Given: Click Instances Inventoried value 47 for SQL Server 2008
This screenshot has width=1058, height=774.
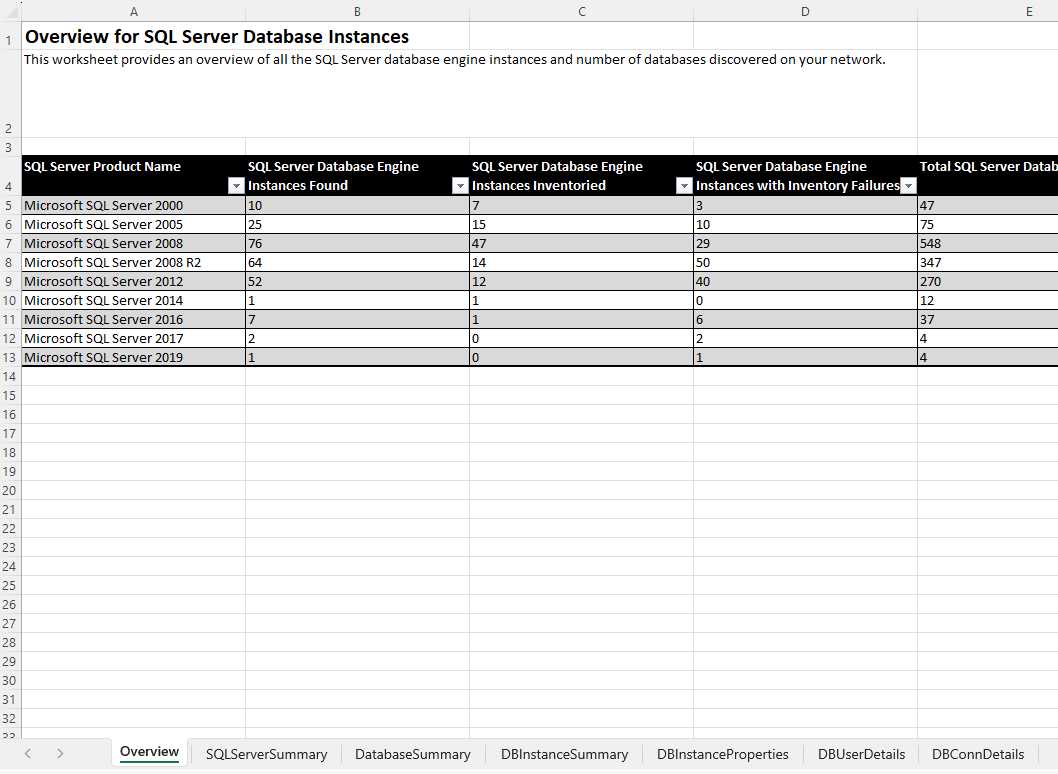Looking at the screenshot, I should [x=582, y=243].
